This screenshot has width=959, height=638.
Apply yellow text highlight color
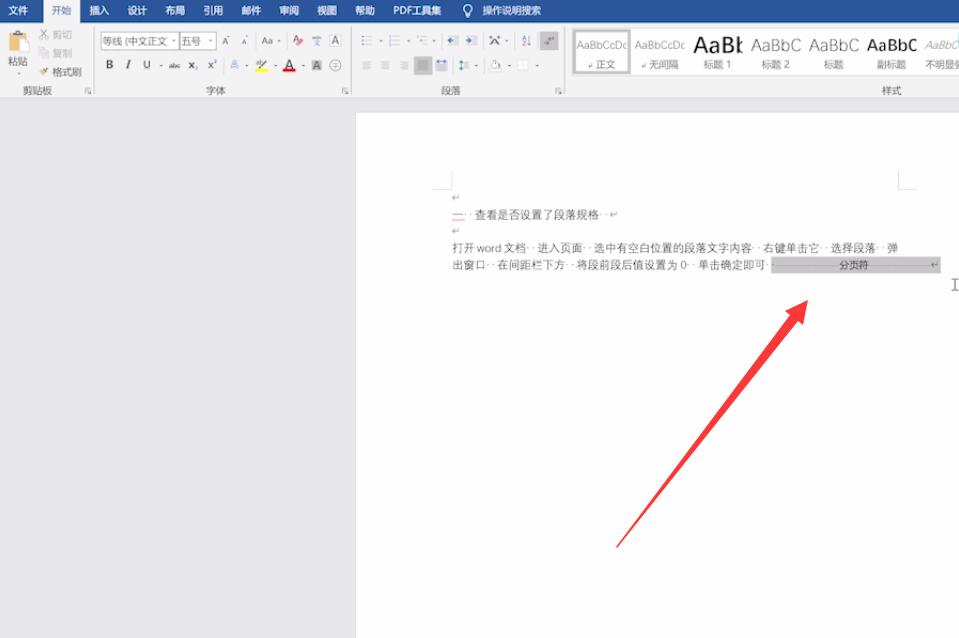click(x=261, y=65)
